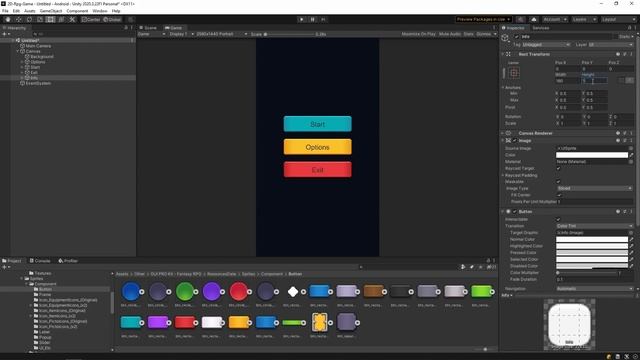Switch to the Services tab
The image size is (640, 360).
point(540,28)
